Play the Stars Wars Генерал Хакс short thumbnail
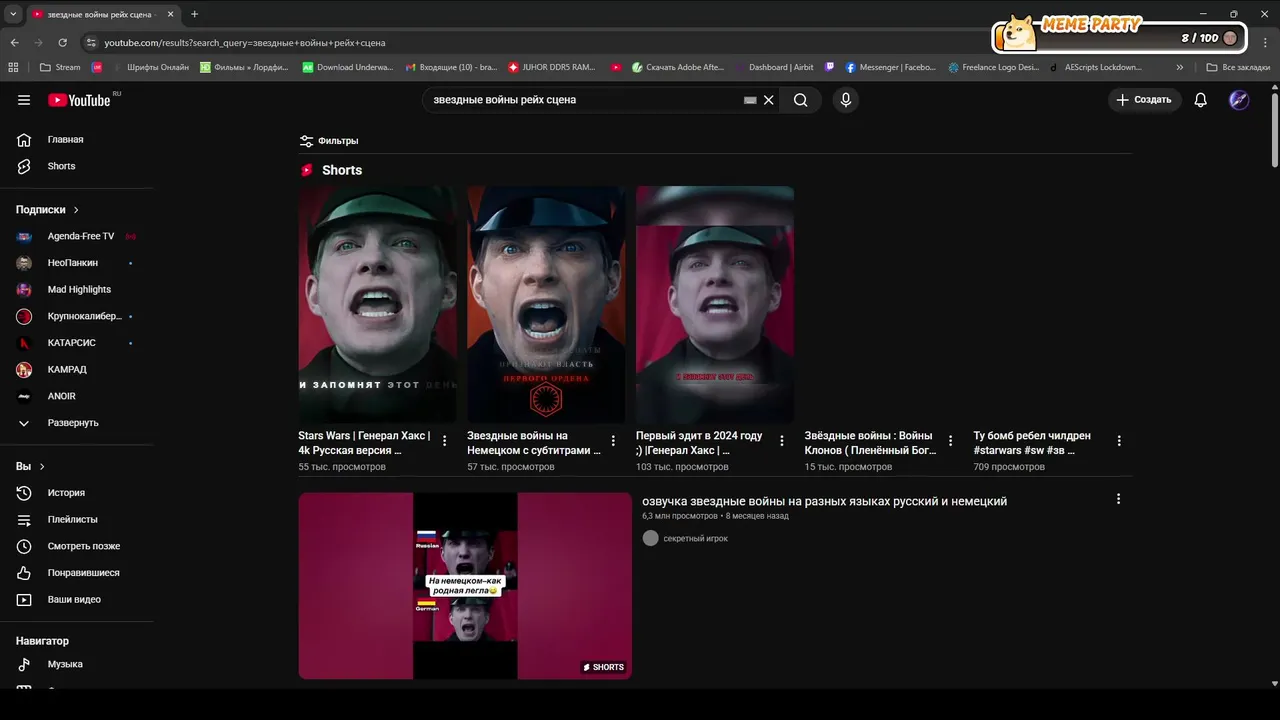Screen dimensions: 1280x720 (377, 305)
